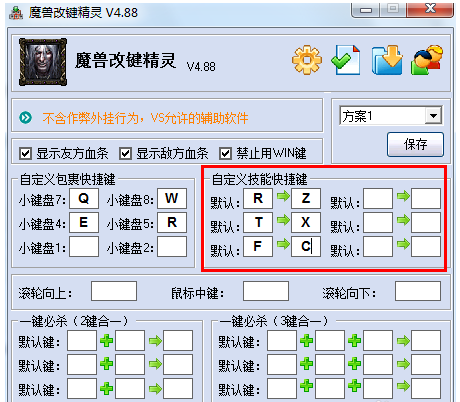
Task: Click the folder download arrow icon
Action: (x=387, y=60)
